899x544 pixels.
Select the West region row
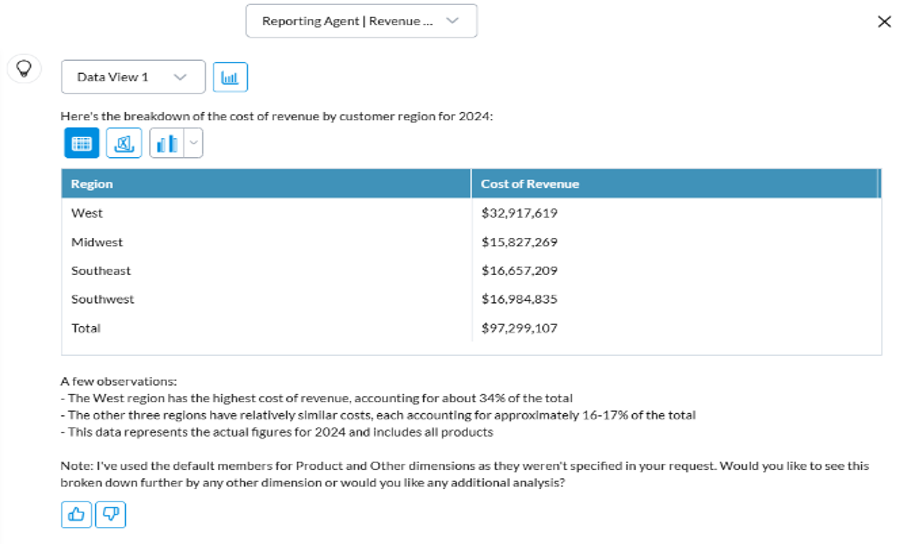click(87, 213)
